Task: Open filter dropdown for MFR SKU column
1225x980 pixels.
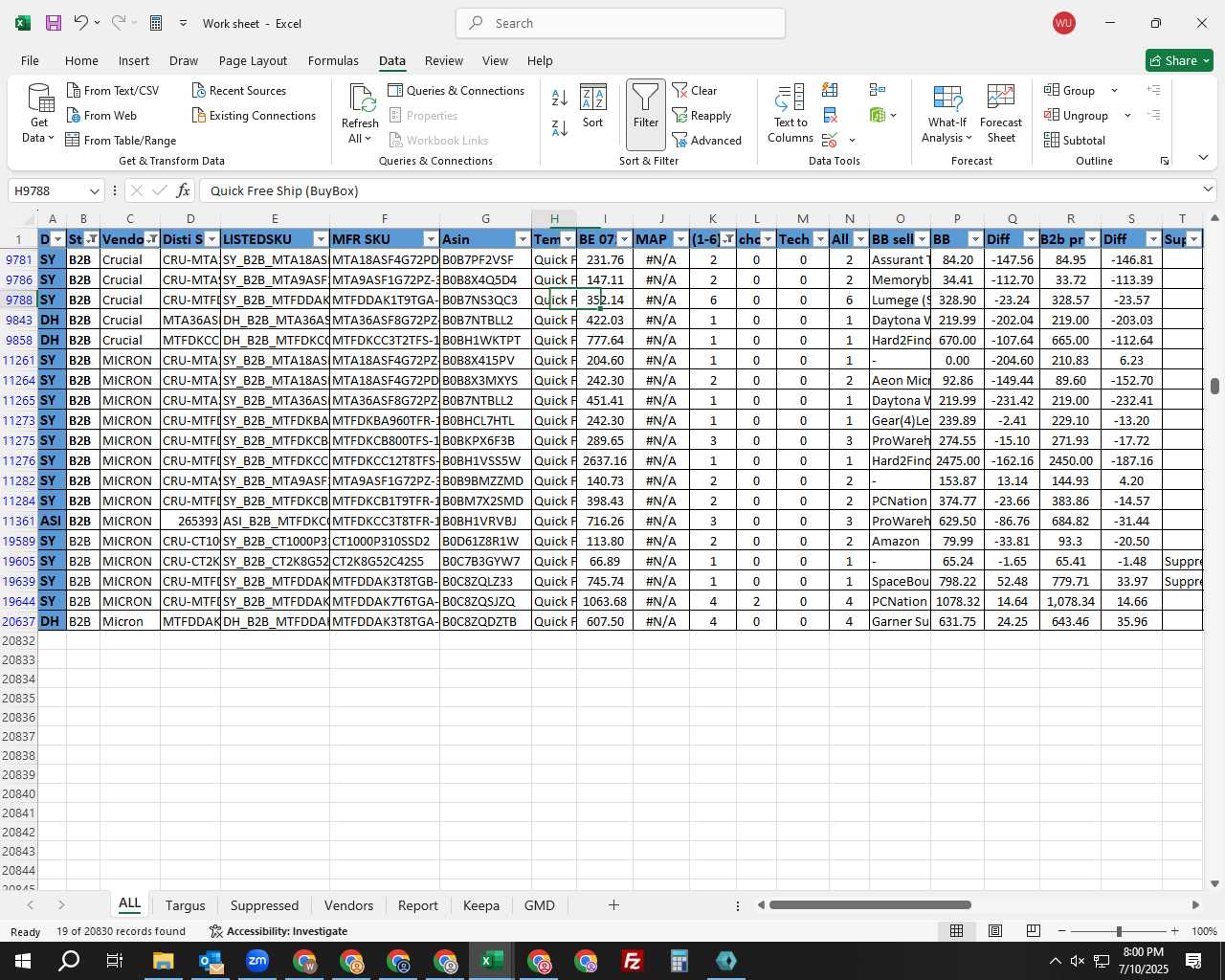Action: (x=431, y=239)
